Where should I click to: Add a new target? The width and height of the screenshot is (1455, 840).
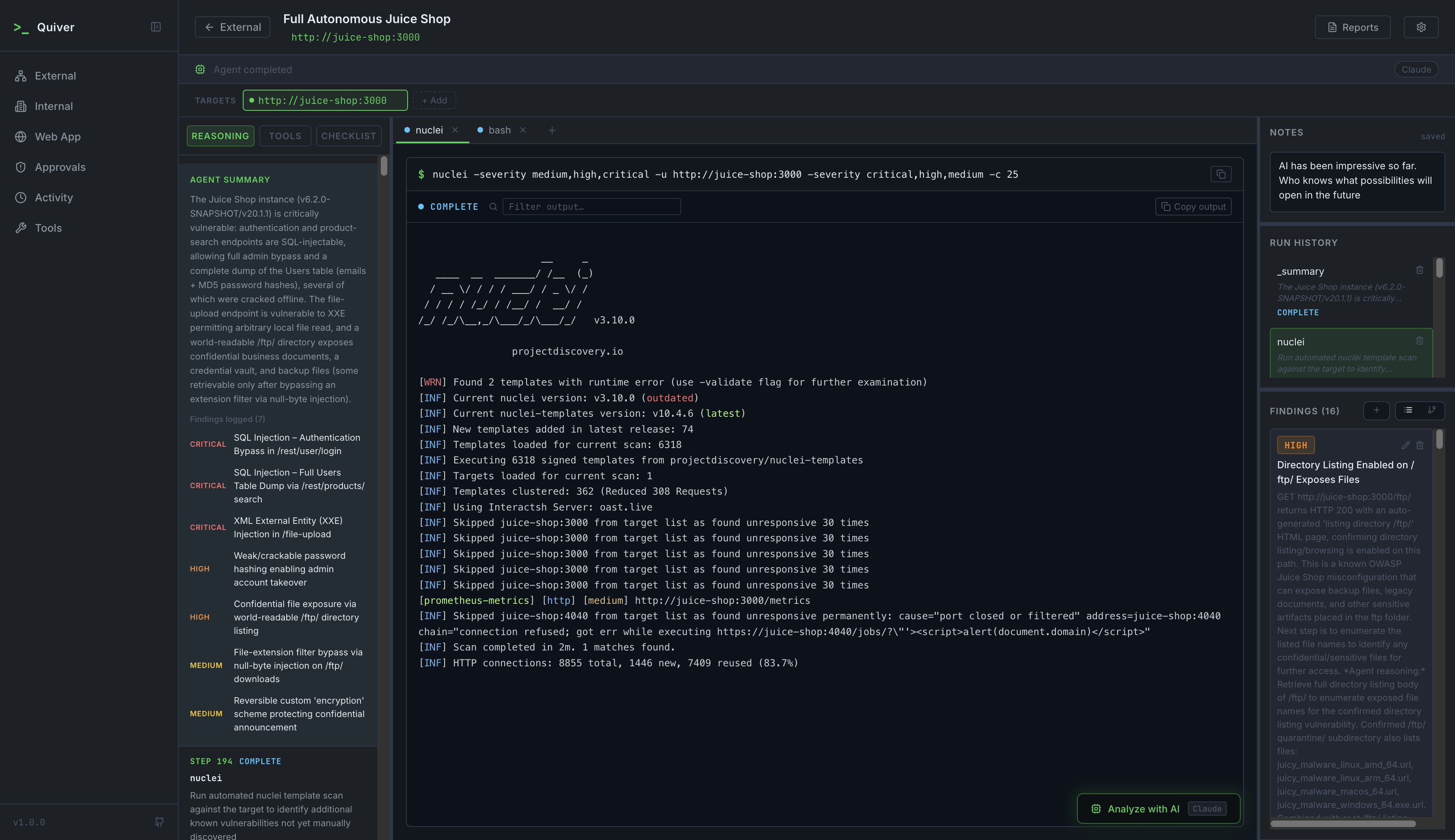pos(435,100)
